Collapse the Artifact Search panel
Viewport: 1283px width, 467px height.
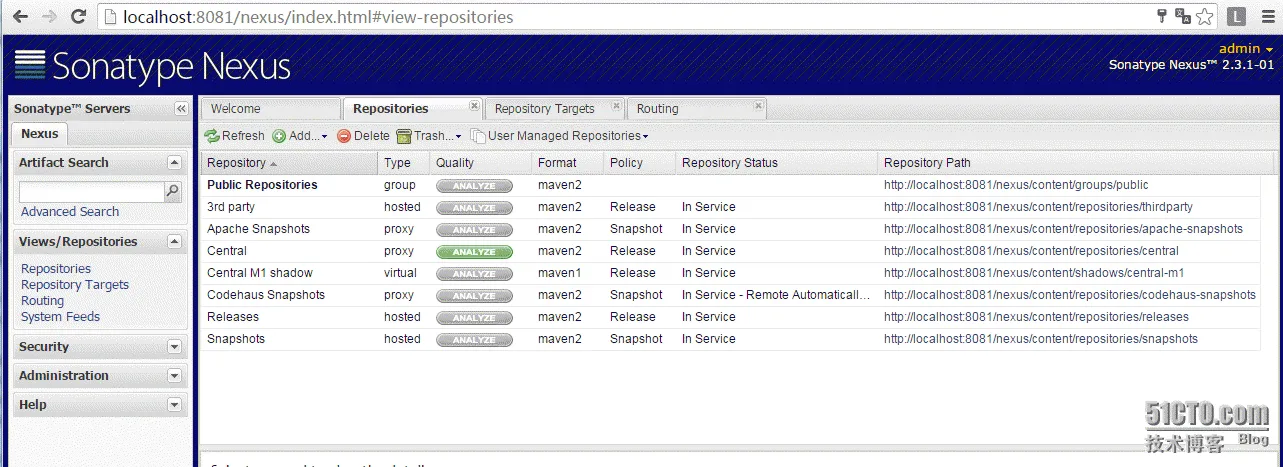pyautogui.click(x=175, y=162)
